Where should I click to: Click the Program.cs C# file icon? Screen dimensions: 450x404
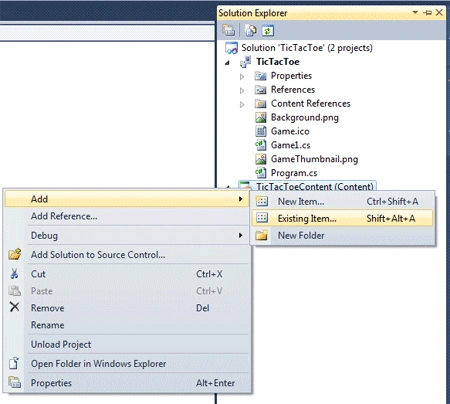260,173
